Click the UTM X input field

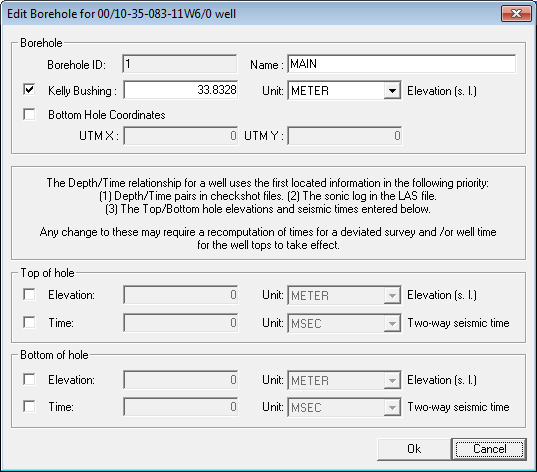point(180,136)
